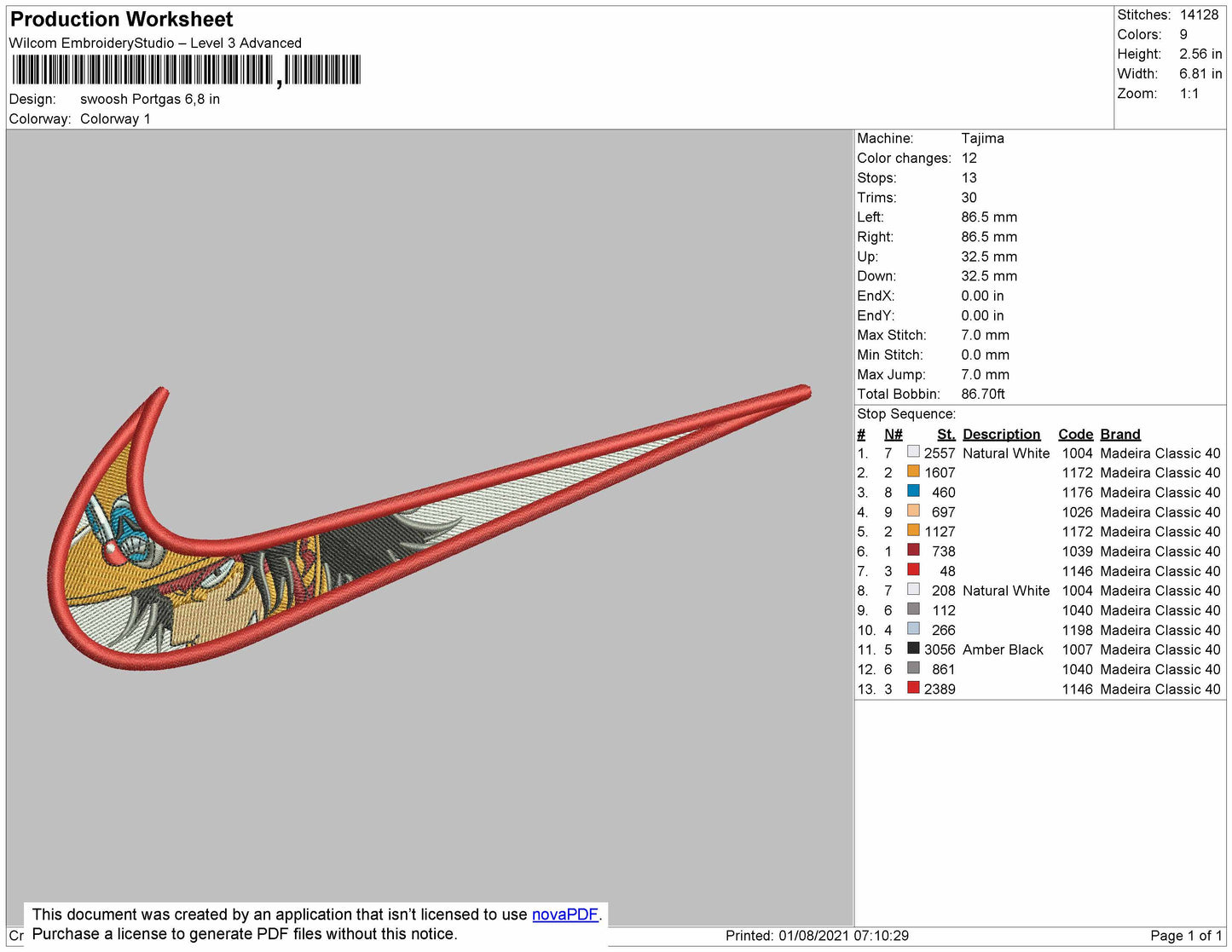Select the dark red swatch for code 1039

pyautogui.click(x=913, y=550)
